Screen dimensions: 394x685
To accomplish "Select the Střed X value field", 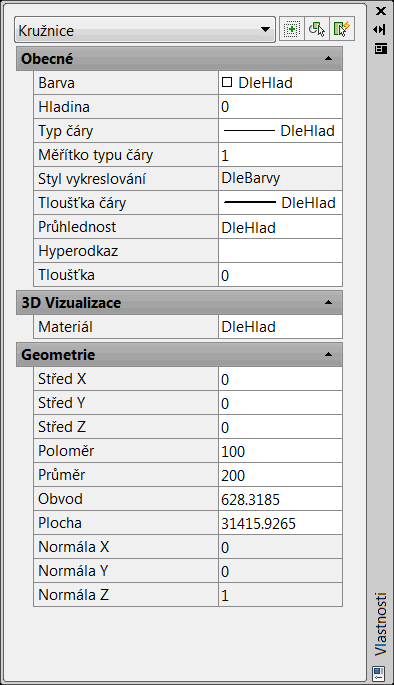I will [x=280, y=379].
